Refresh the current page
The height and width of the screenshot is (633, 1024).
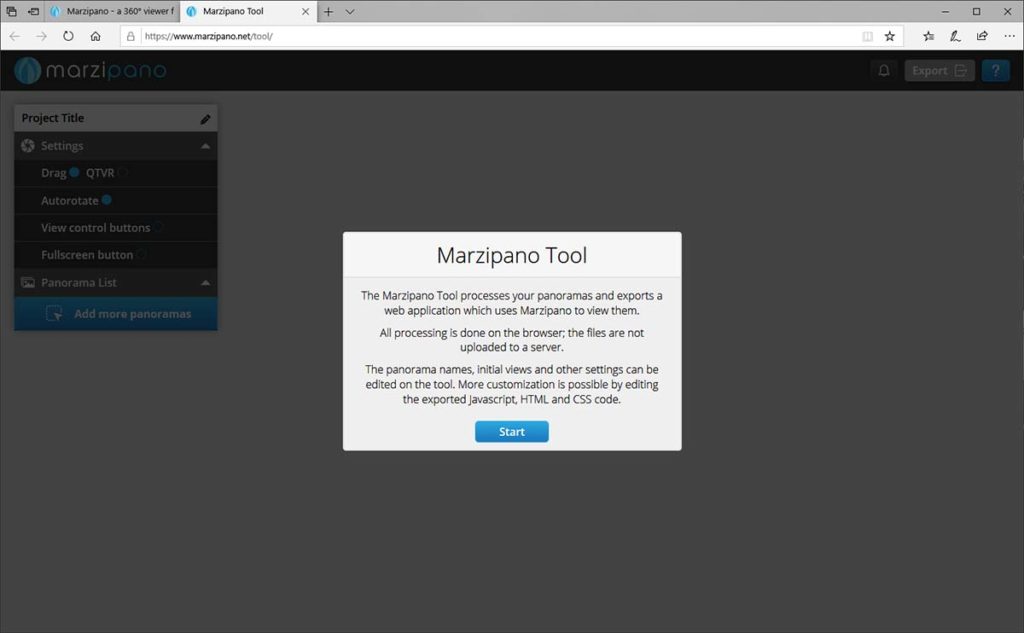[x=69, y=36]
